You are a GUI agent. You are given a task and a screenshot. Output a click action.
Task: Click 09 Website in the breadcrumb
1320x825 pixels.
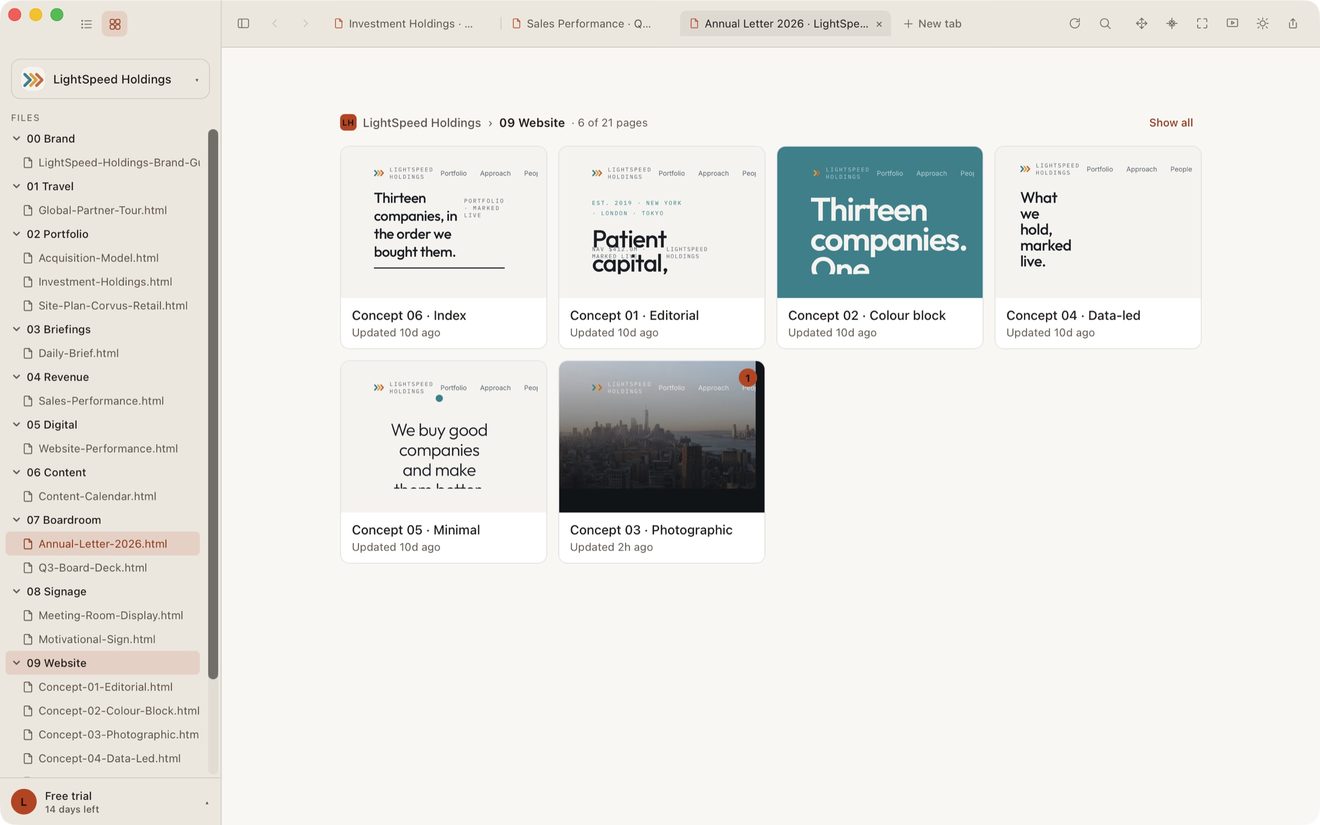[x=532, y=123]
